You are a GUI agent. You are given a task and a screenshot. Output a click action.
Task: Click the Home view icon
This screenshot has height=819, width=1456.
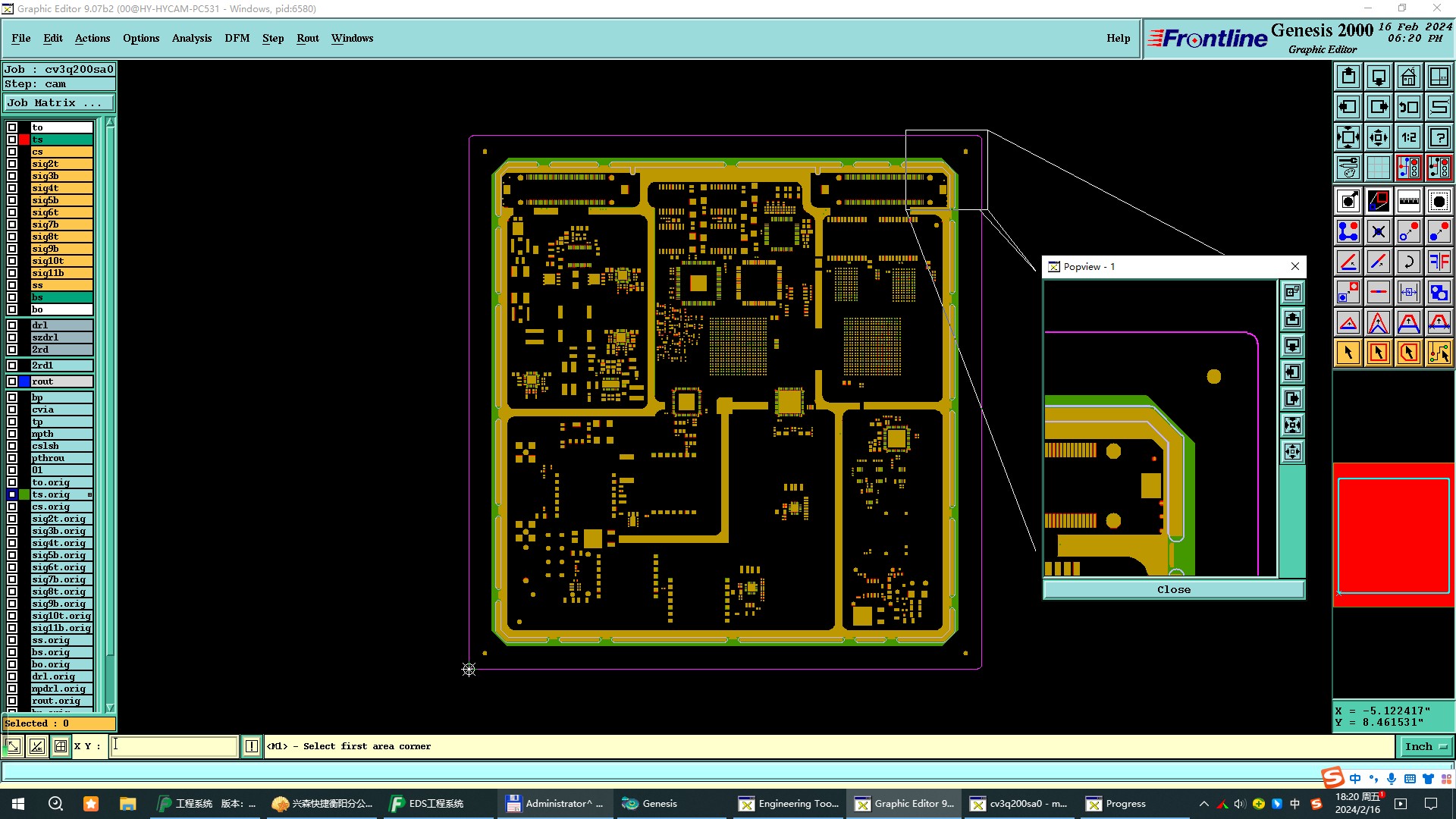[x=1408, y=77]
